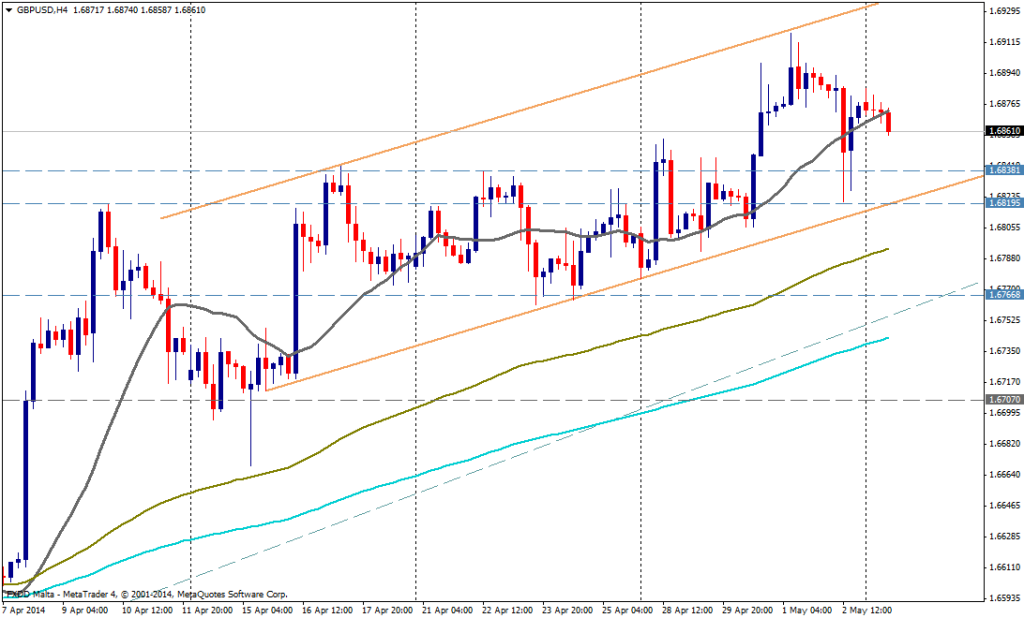1024x618 pixels.
Task: Select the 1.67070 price level tag
Action: [x=1003, y=400]
